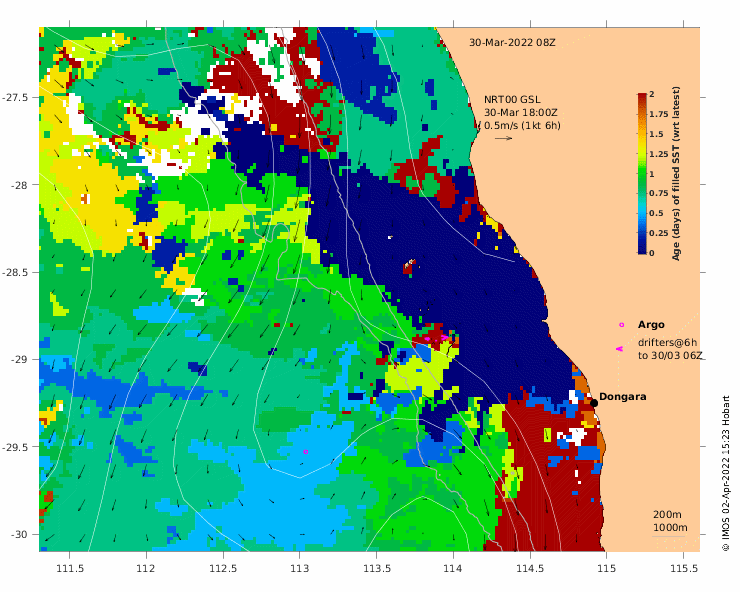Viewport: 740px width, 592px height.
Task: Click the magenta Argo float circle on map
Action: (306, 452)
